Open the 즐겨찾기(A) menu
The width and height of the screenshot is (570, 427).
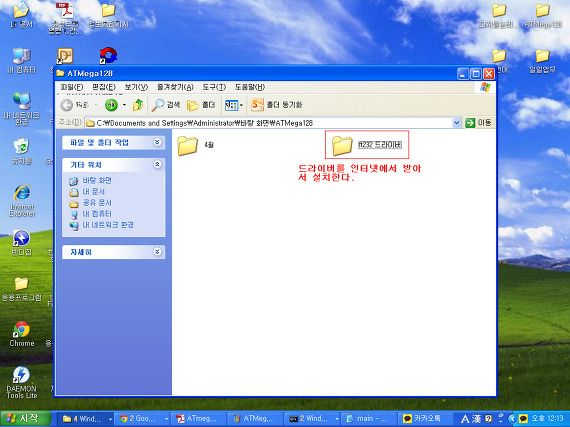[175, 87]
